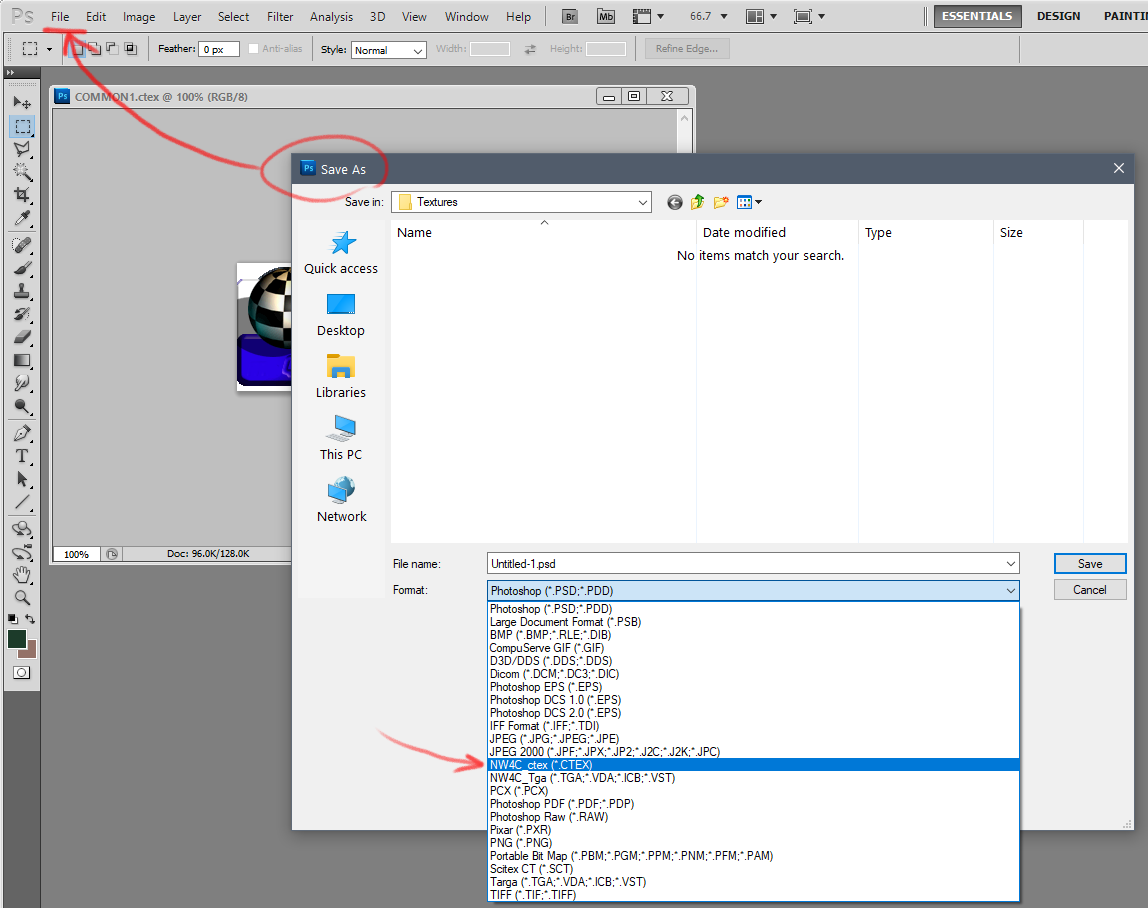This screenshot has width=1148, height=908.
Task: Select the Move tool
Action: click(22, 103)
